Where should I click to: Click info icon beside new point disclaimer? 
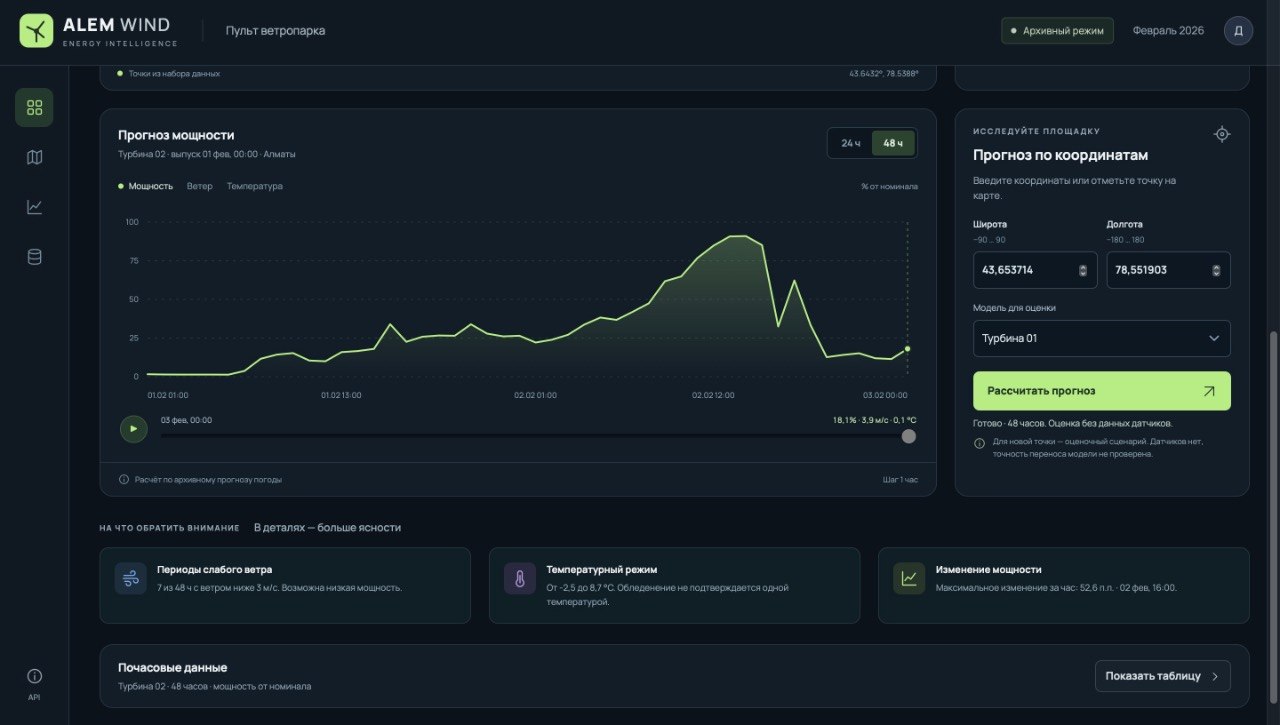979,443
